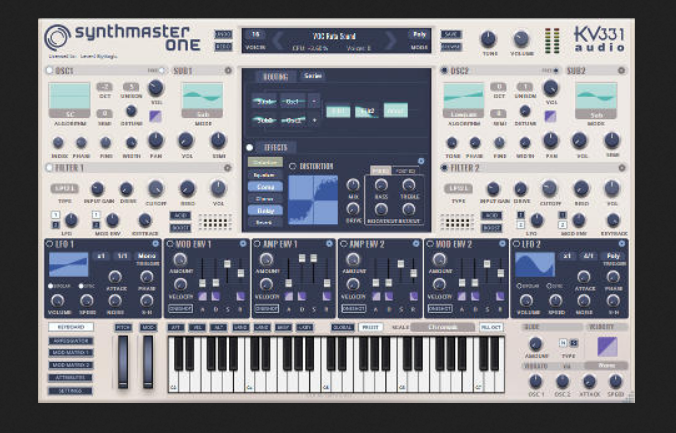The height and width of the screenshot is (433, 676).
Task: Open AMP ENV 2 options gear icon
Action: (x=416, y=244)
